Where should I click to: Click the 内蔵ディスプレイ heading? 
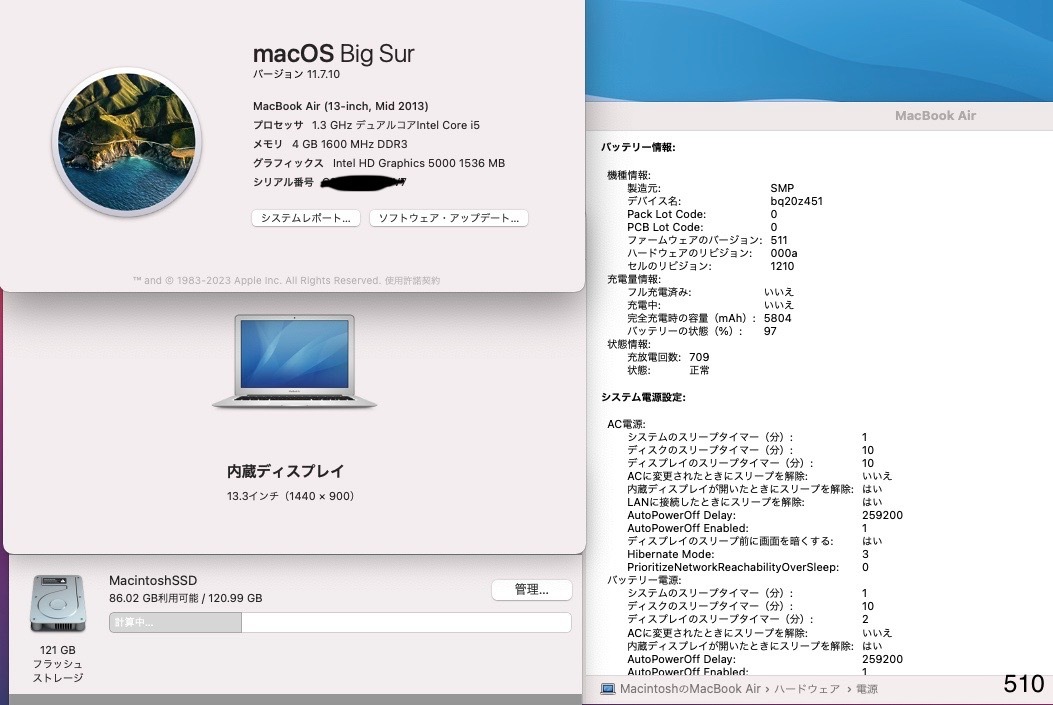[x=285, y=471]
